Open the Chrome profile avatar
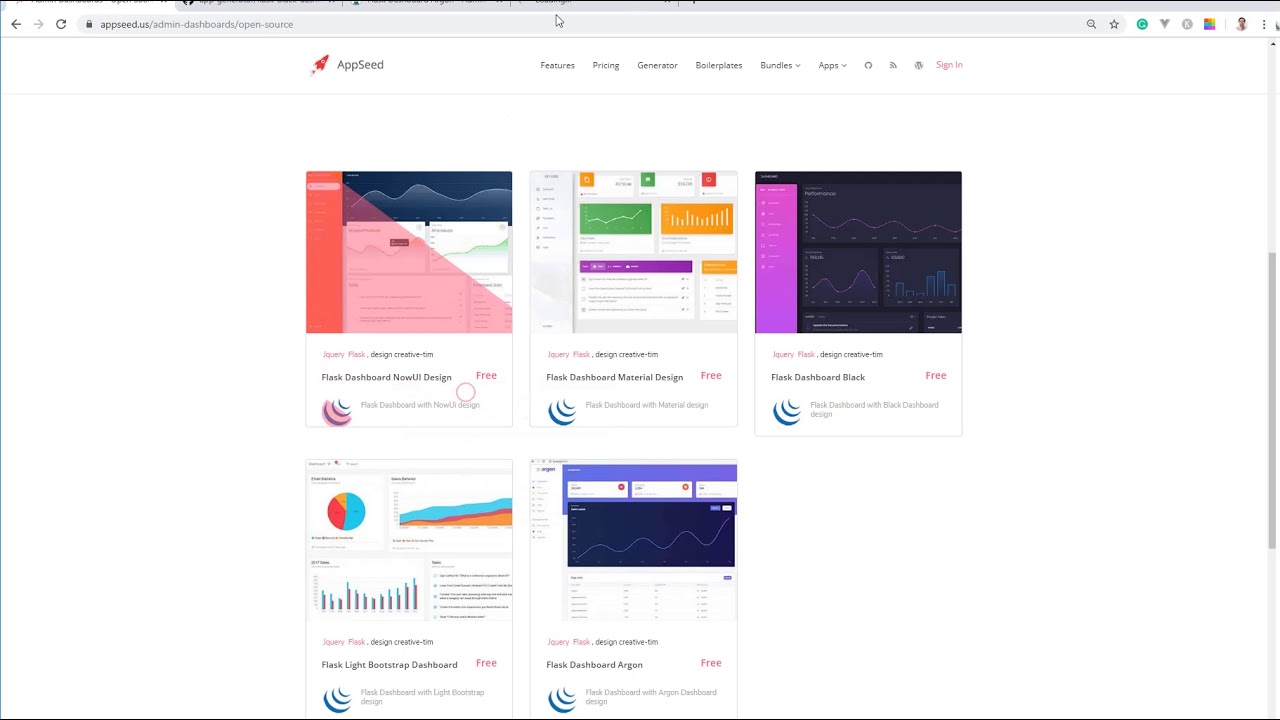Screen dimensions: 1280x720 click(1241, 24)
